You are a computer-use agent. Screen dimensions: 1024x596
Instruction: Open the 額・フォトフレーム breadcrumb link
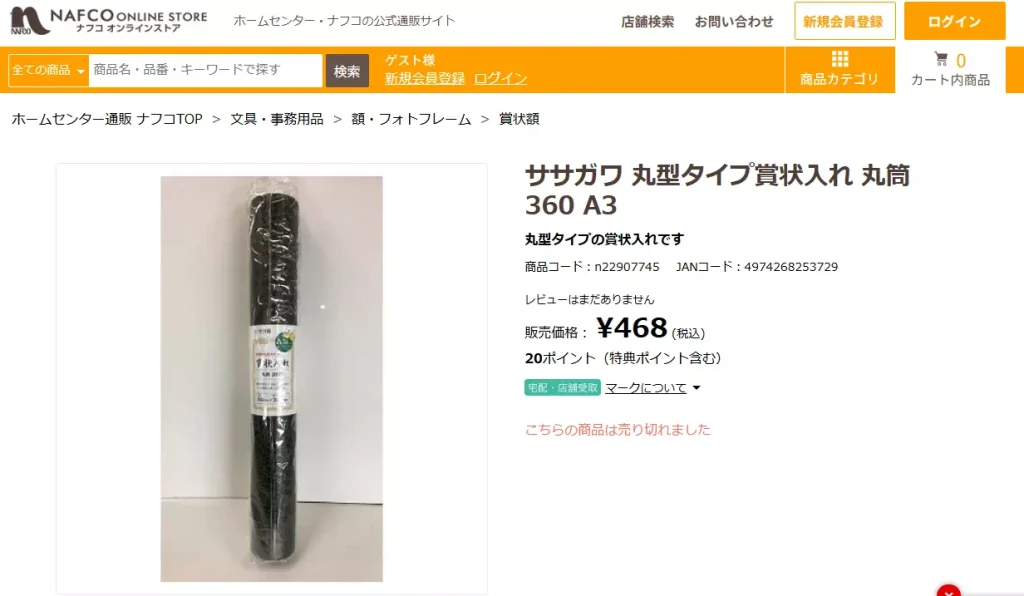click(x=411, y=119)
